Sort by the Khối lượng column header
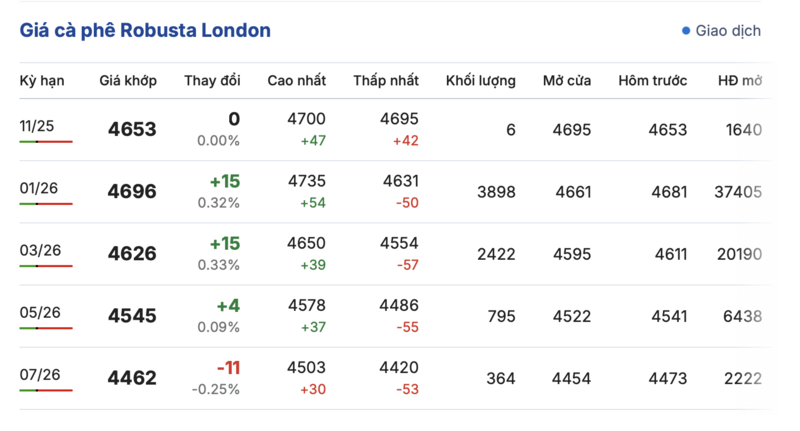The image size is (800, 431). [481, 81]
